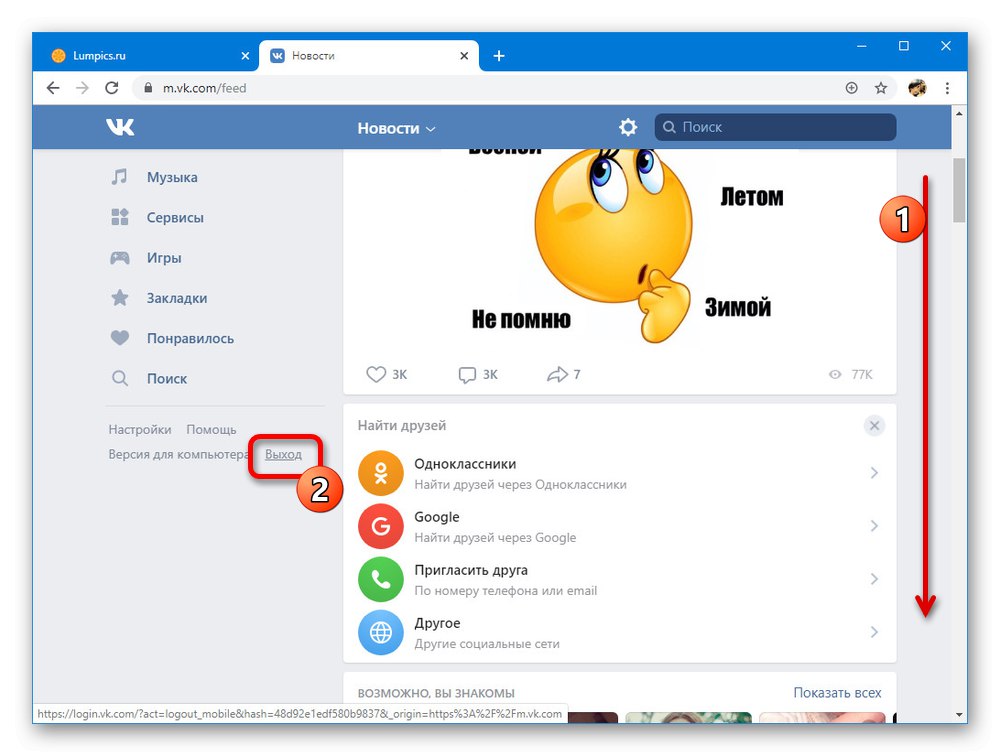Click the install app plus icon
1000x756 pixels.
coord(851,88)
